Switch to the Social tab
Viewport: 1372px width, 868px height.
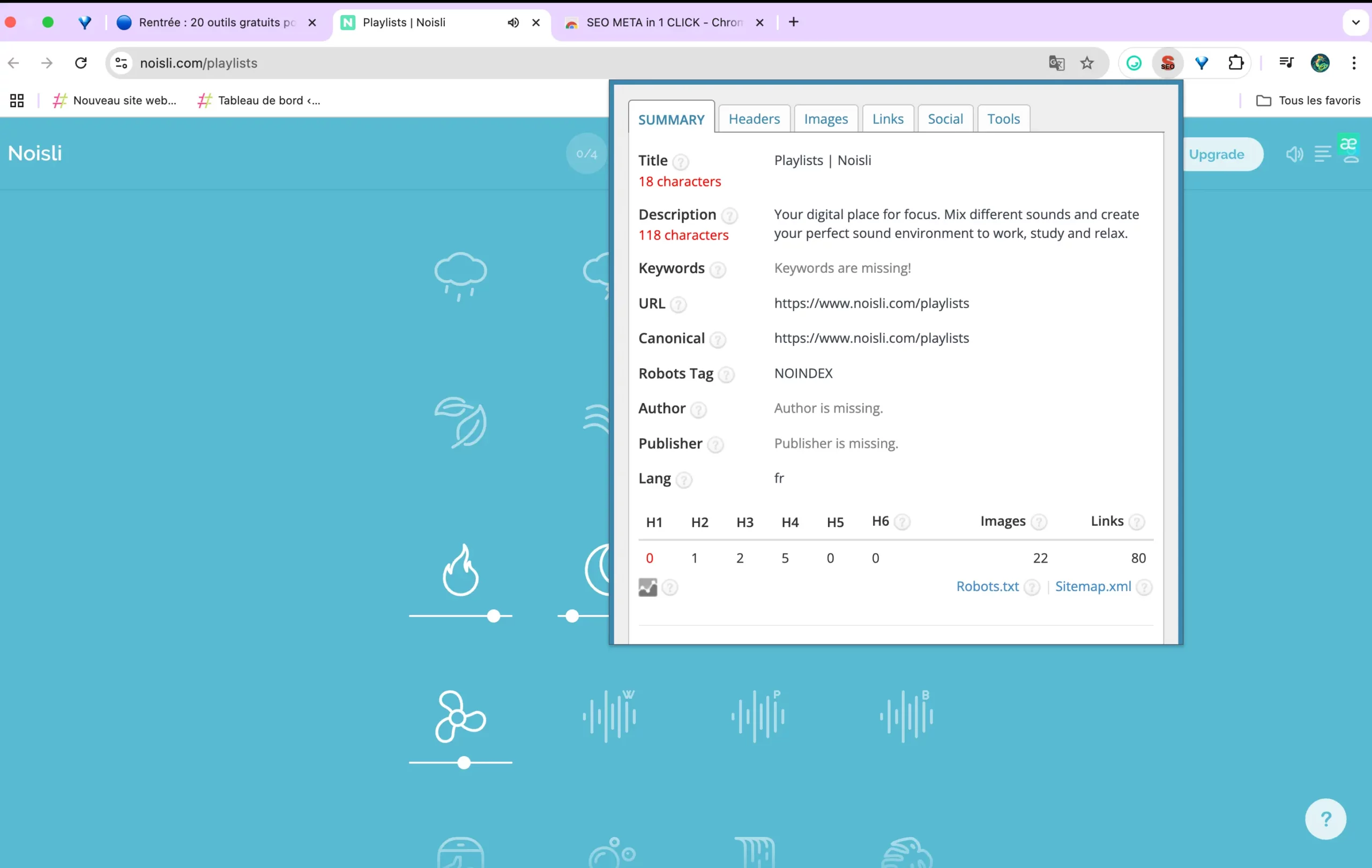pos(945,119)
